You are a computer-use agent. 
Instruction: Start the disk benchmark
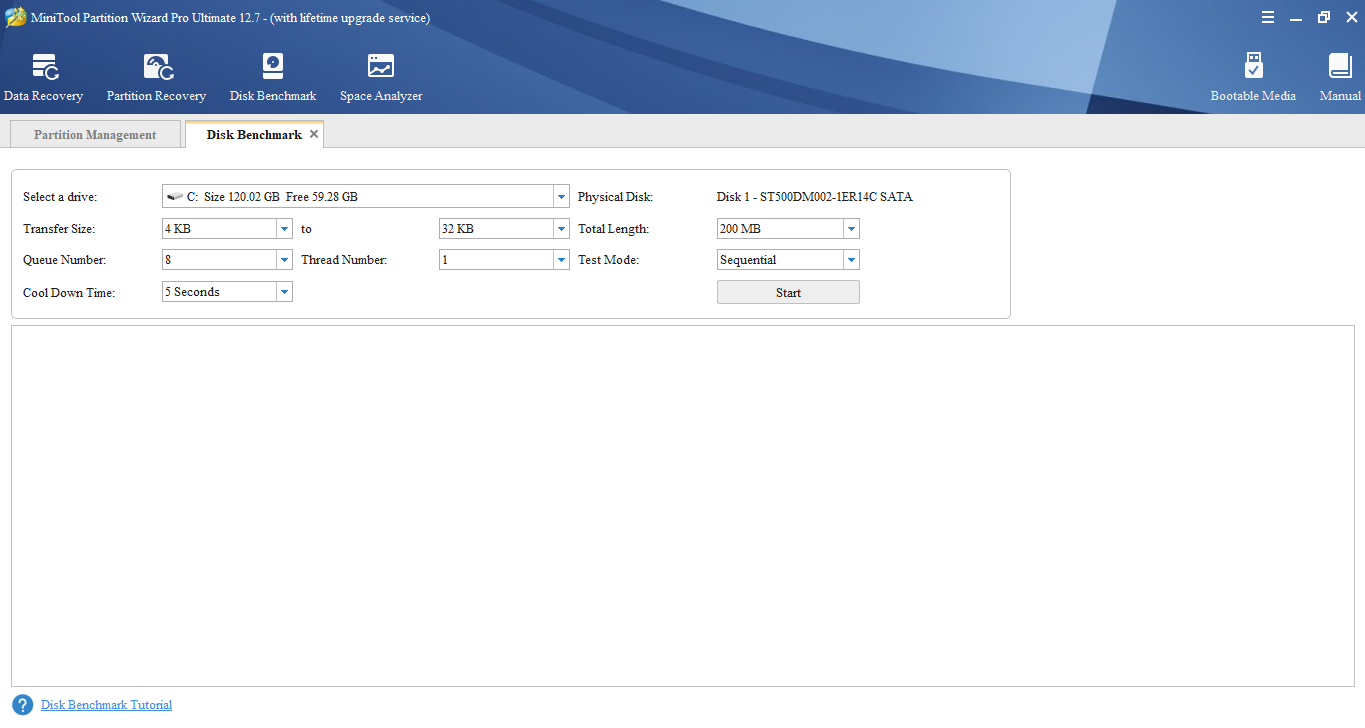[x=788, y=293]
